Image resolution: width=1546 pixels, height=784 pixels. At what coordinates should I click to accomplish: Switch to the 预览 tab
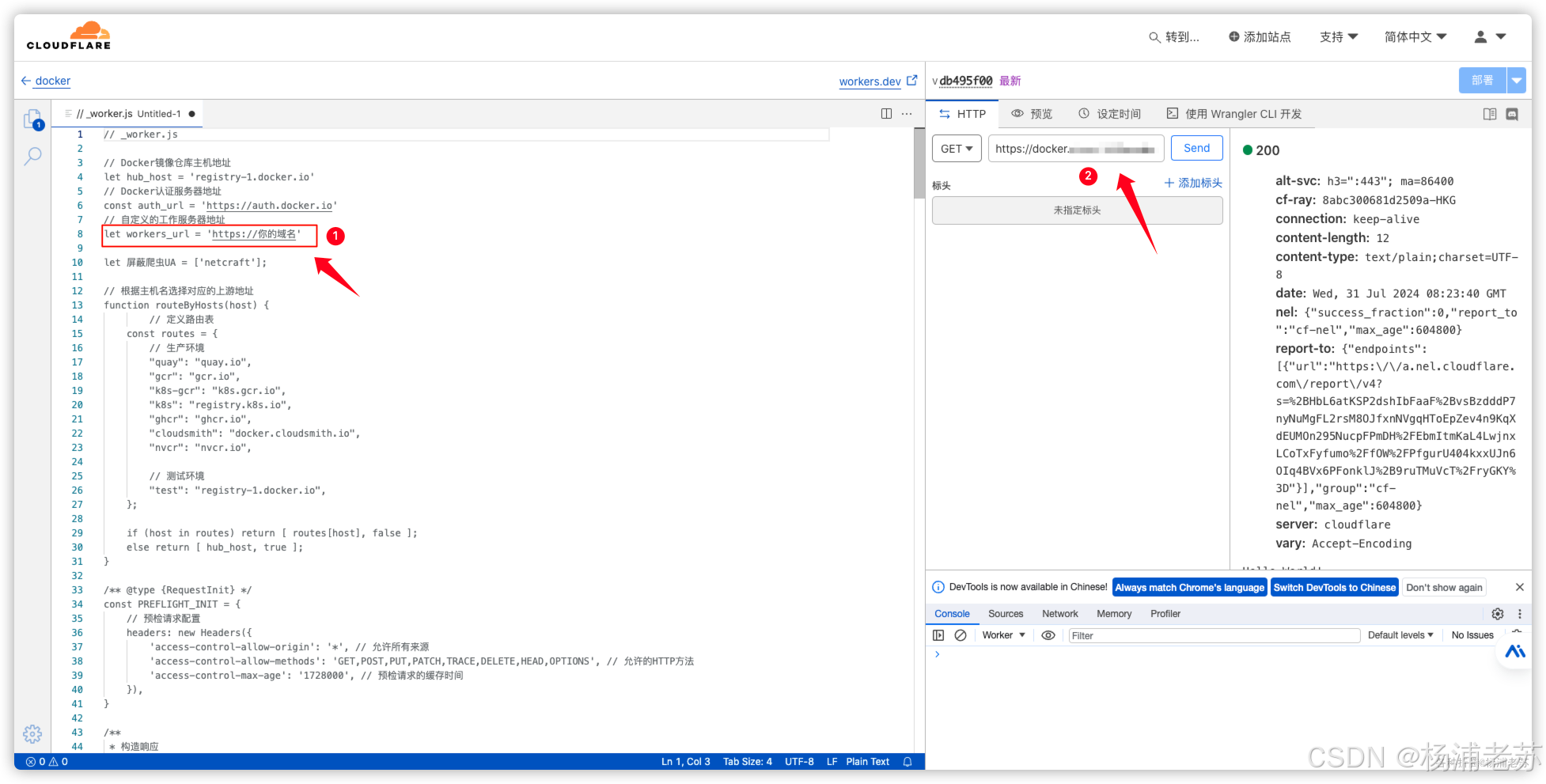click(x=1032, y=114)
